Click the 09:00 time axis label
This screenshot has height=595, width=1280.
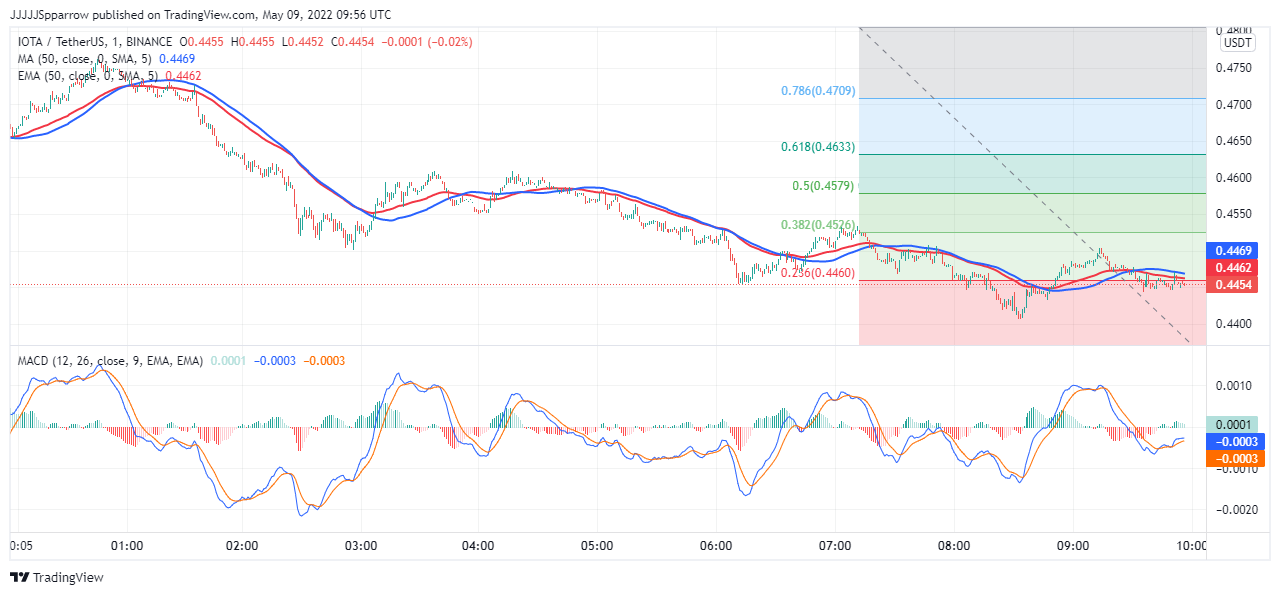point(1072,546)
